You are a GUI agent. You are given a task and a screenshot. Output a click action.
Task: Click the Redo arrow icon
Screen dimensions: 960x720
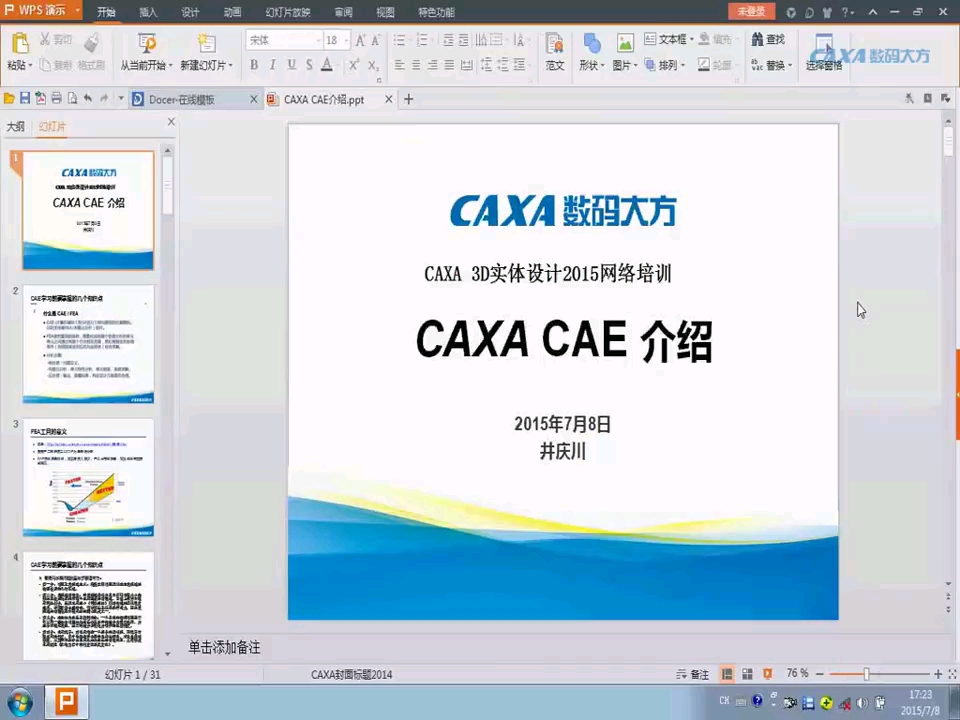104,99
